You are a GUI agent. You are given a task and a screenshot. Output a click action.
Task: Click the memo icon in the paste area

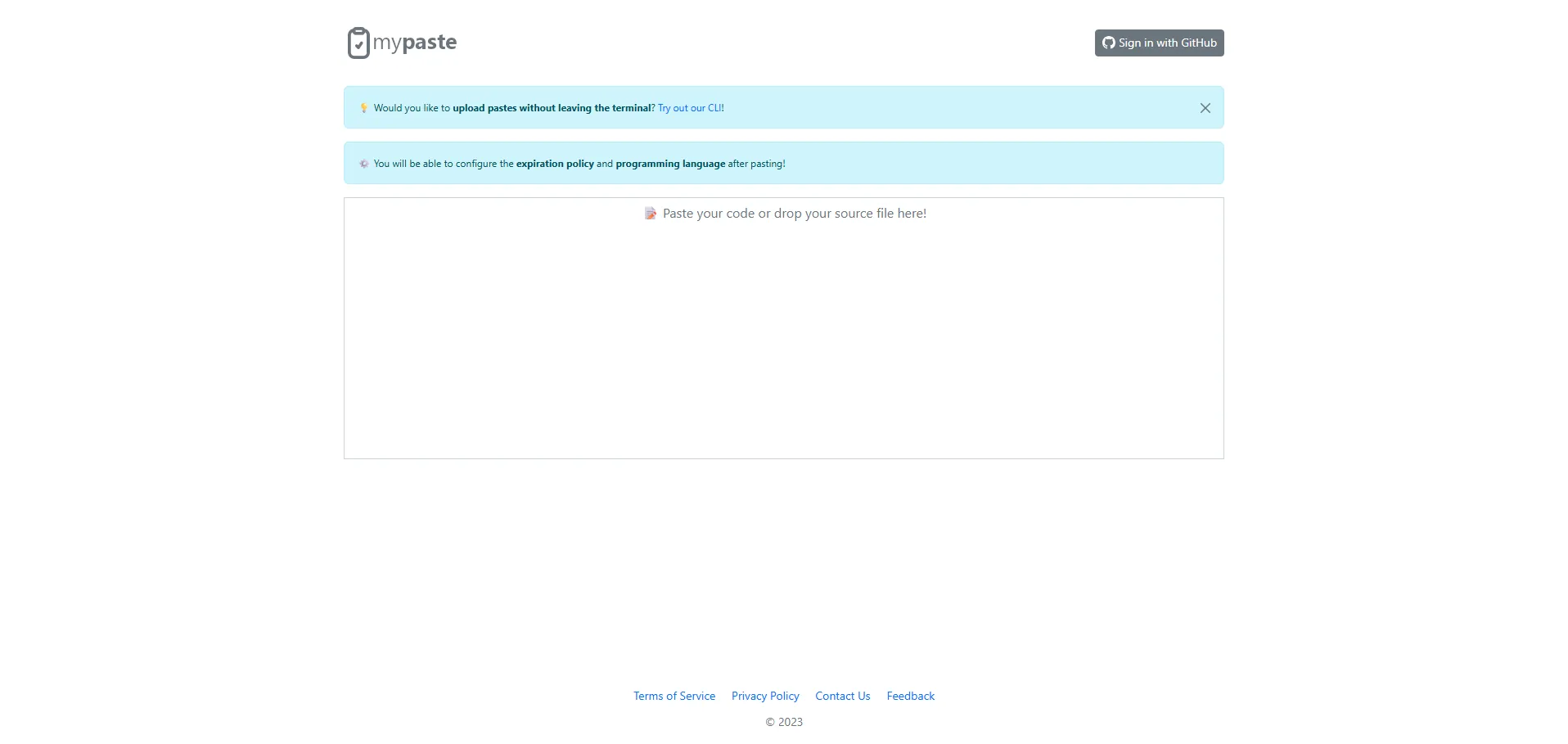tap(651, 214)
